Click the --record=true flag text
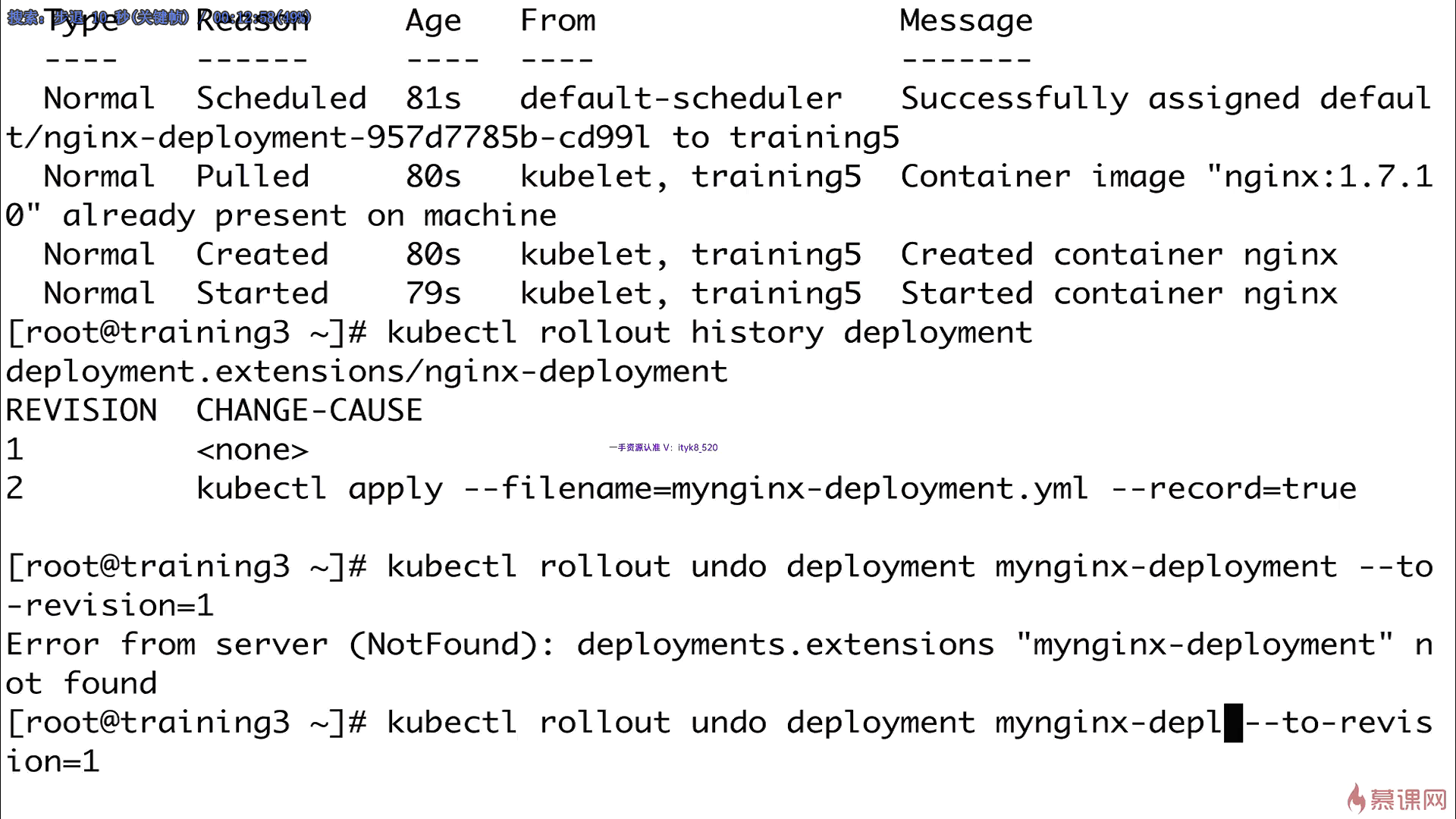The height and width of the screenshot is (819, 1456). [1234, 488]
